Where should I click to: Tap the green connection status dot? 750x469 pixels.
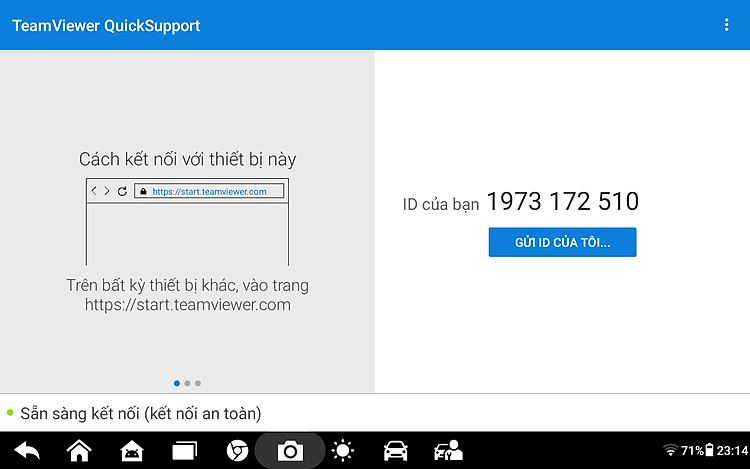[x=10, y=413]
